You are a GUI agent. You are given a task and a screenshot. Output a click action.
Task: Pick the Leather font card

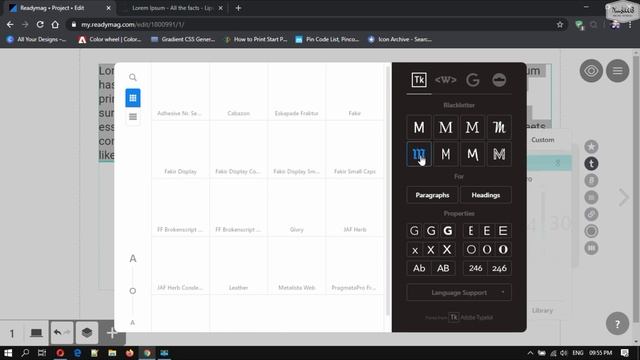click(238, 266)
